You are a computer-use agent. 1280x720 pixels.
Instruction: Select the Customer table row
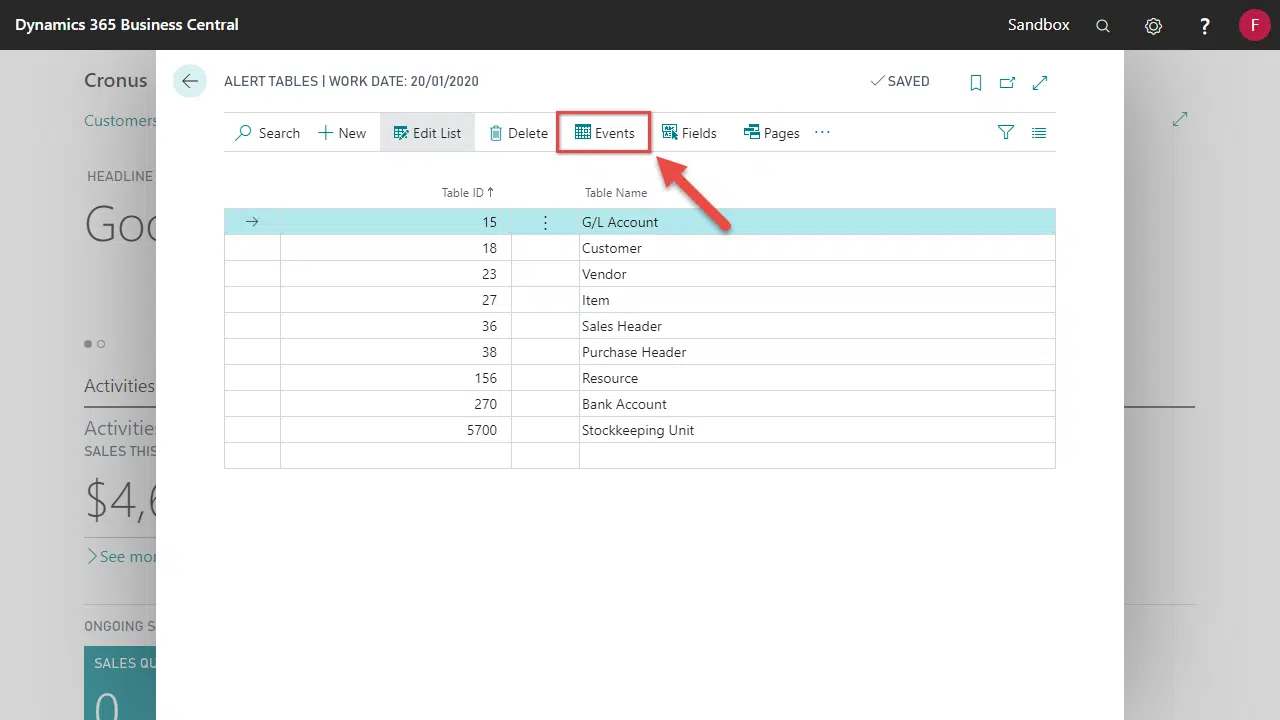point(612,248)
